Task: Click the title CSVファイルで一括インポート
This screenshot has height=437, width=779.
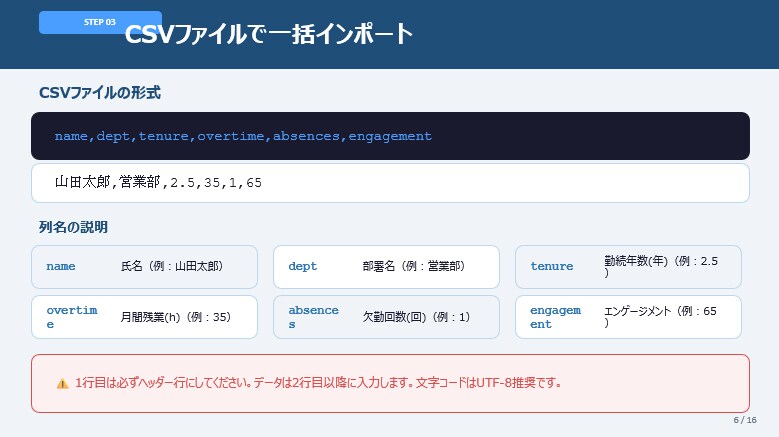Action: coord(268,34)
